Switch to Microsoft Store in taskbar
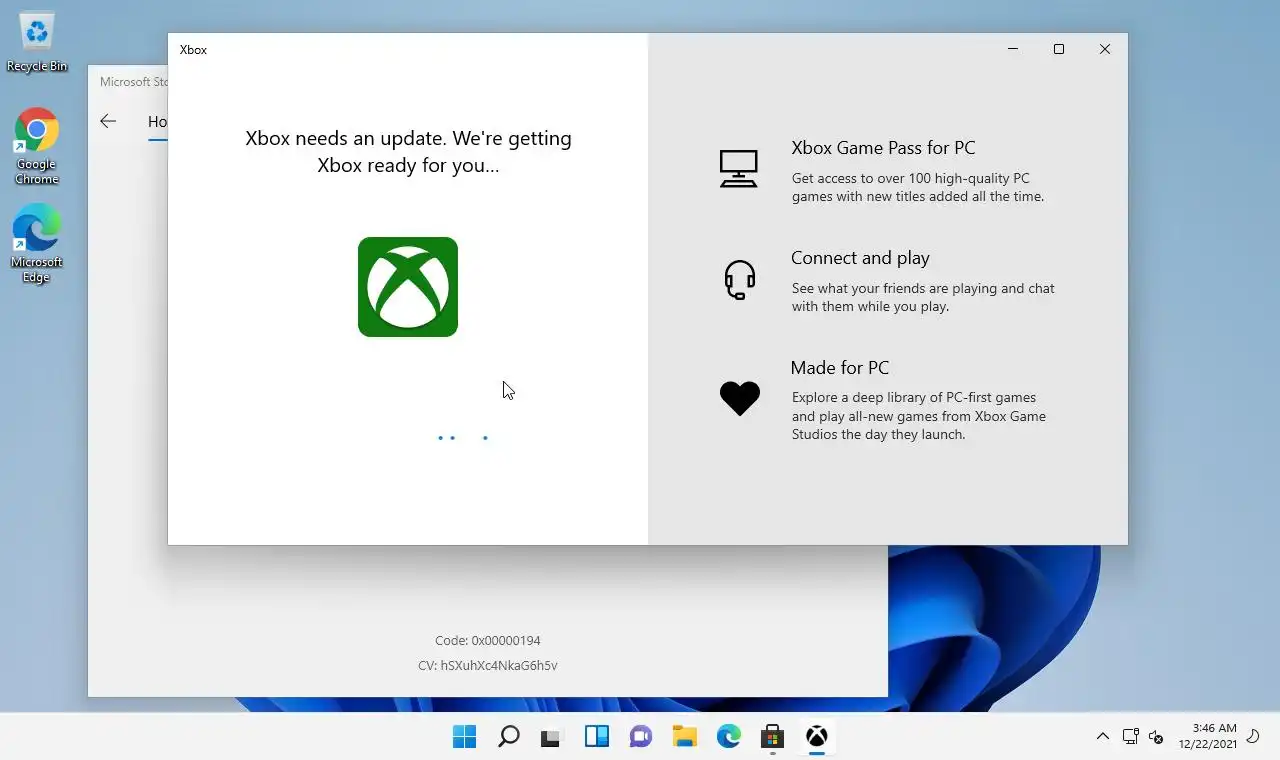The width and height of the screenshot is (1280, 760). tap(772, 737)
